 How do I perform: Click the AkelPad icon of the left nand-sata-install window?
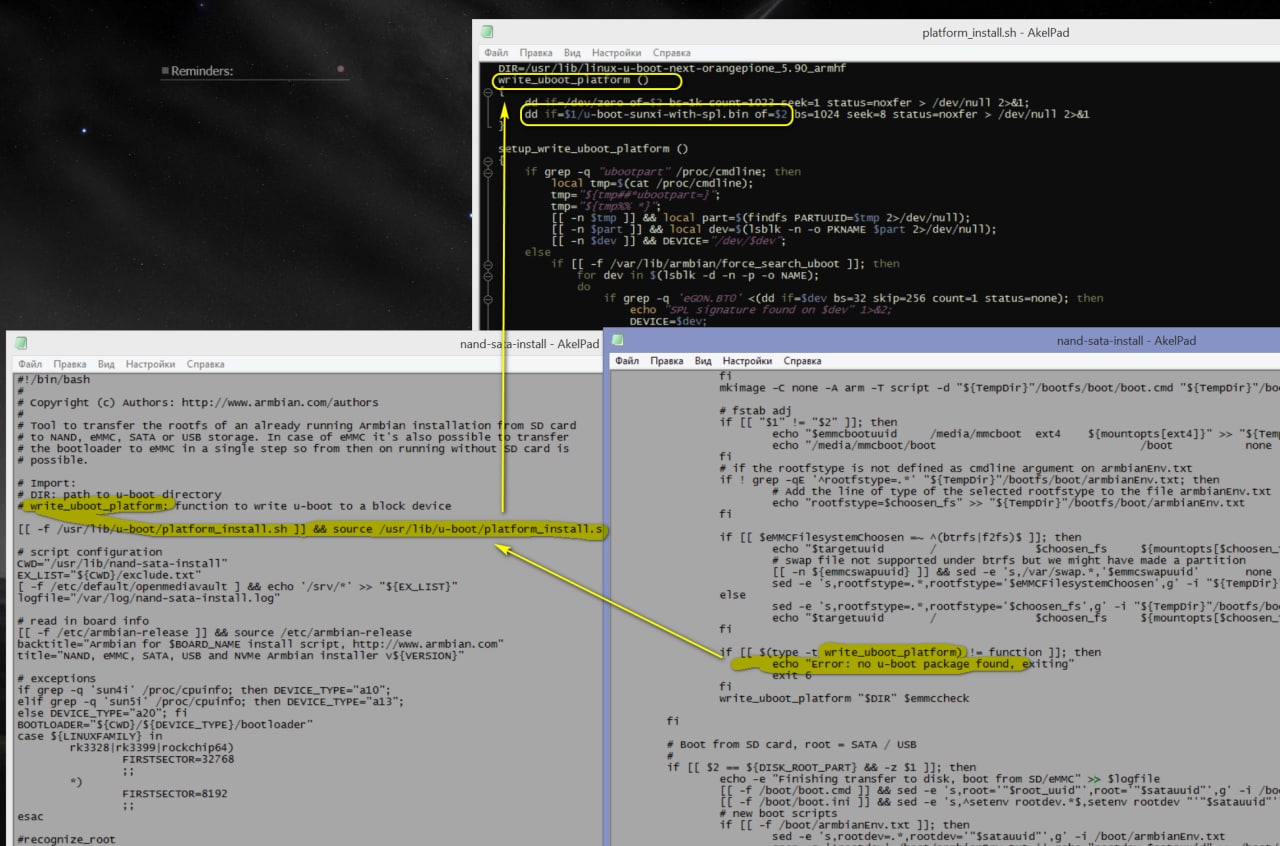21,343
